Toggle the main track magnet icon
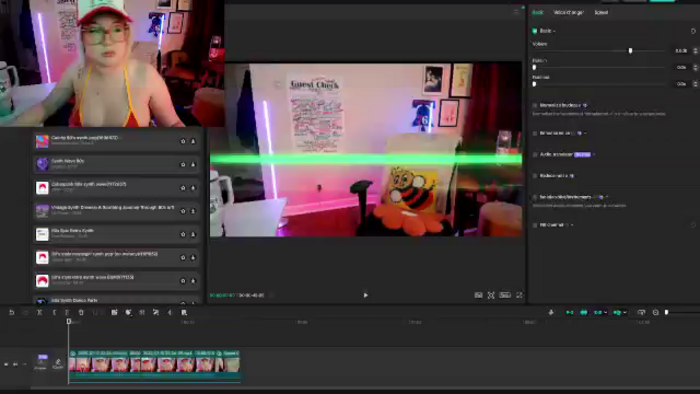This screenshot has width=700, height=394. click(x=569, y=312)
